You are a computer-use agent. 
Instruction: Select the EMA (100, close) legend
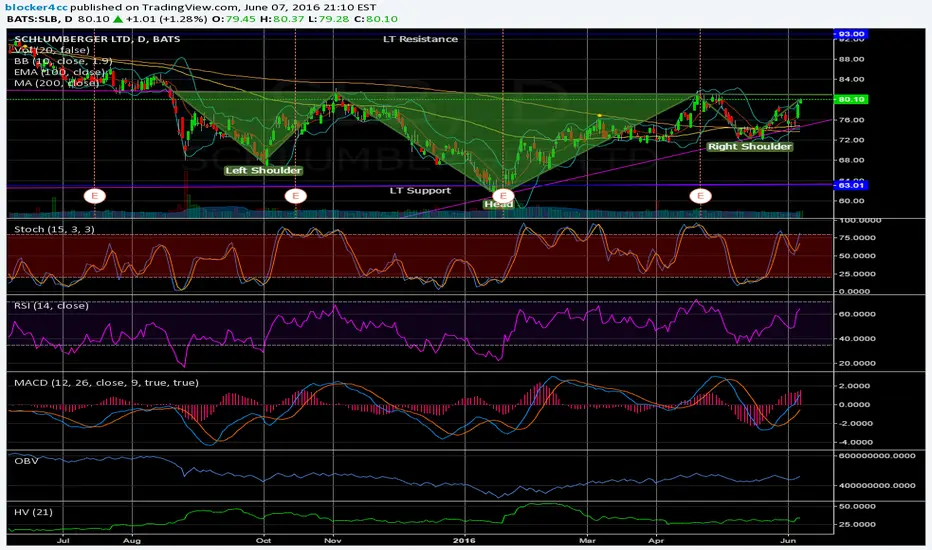click(59, 72)
